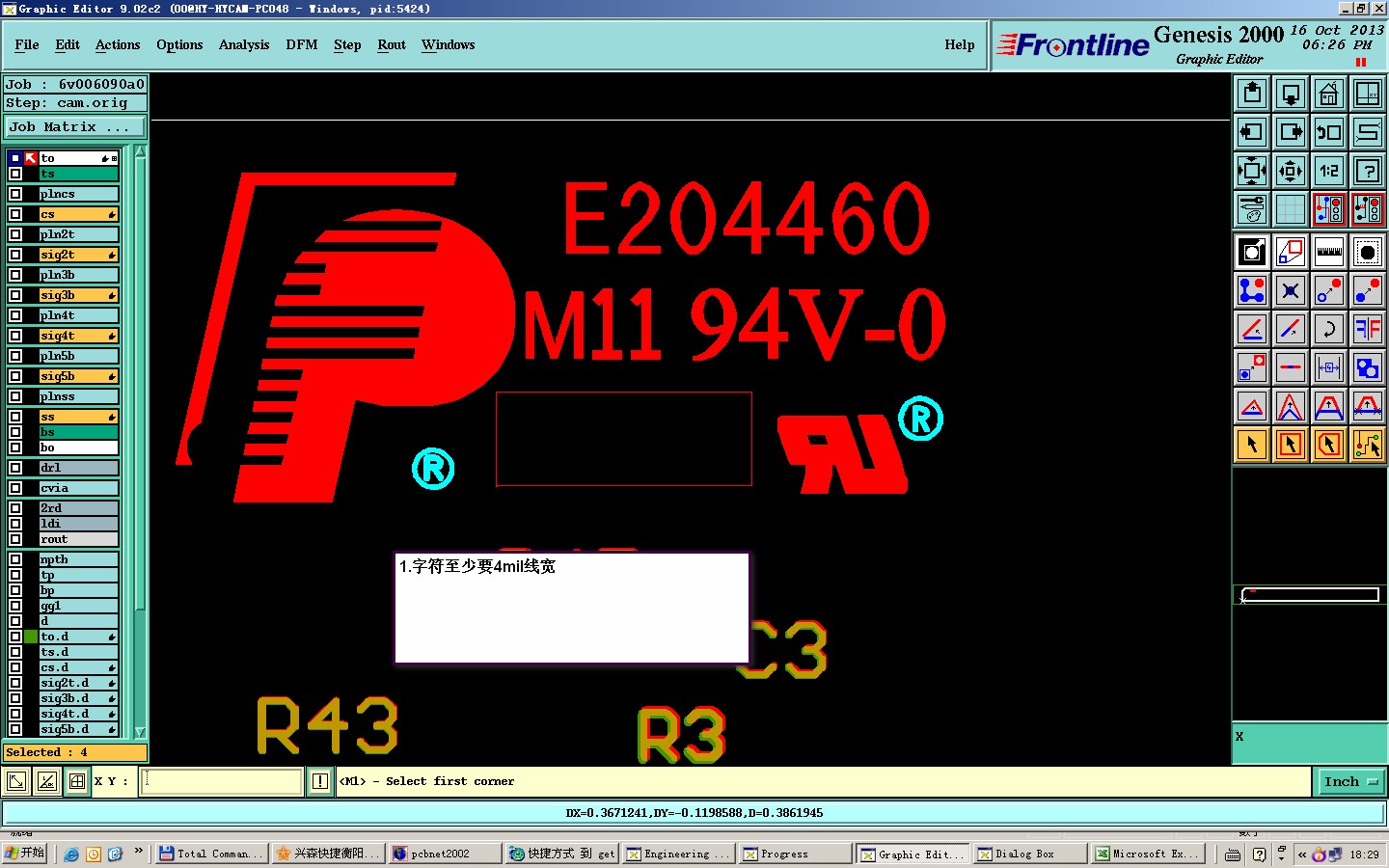Screen dimensions: 1389x868
Task: Open the File menu
Action: pyautogui.click(x=27, y=44)
